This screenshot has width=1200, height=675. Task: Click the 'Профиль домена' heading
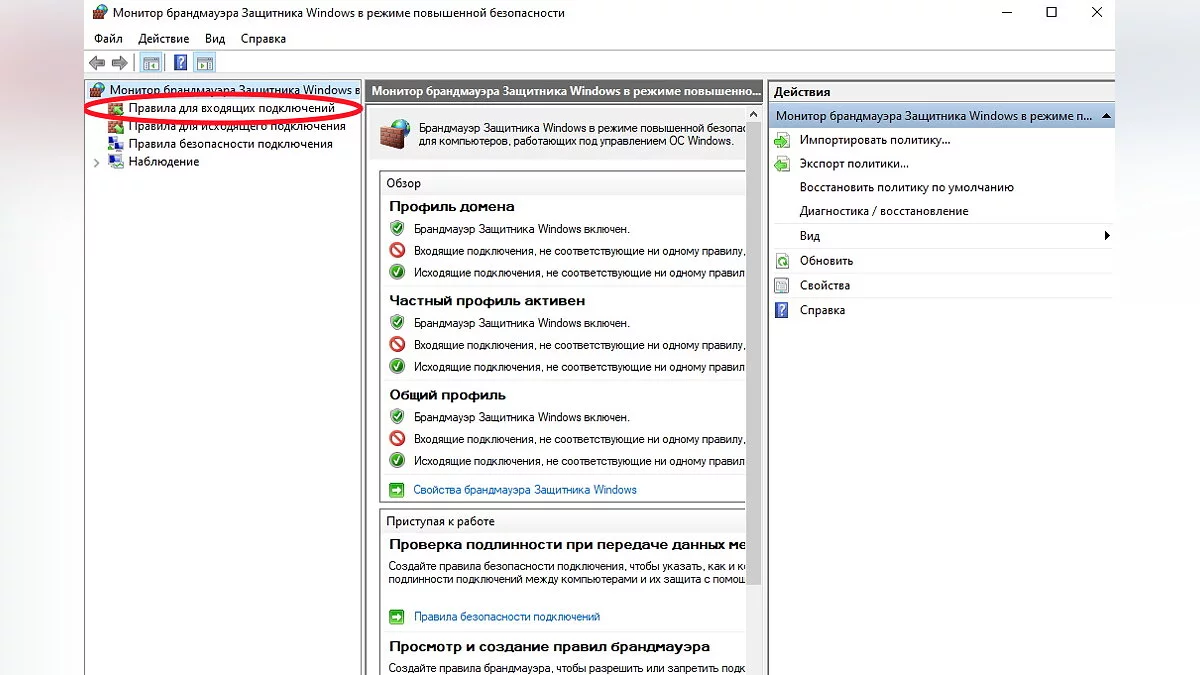(x=452, y=206)
